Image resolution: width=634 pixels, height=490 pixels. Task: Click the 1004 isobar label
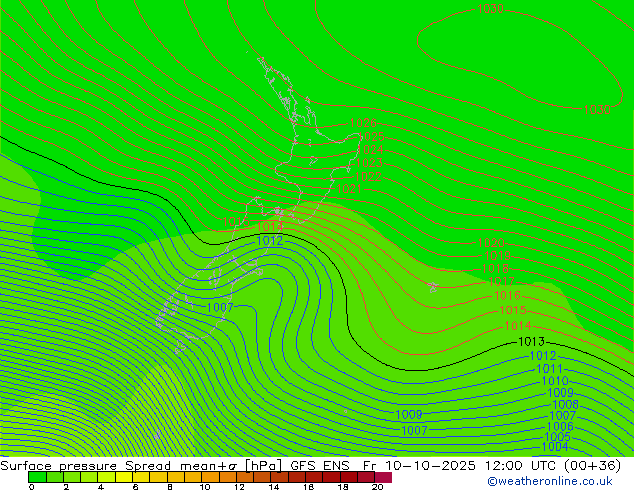(x=555, y=447)
